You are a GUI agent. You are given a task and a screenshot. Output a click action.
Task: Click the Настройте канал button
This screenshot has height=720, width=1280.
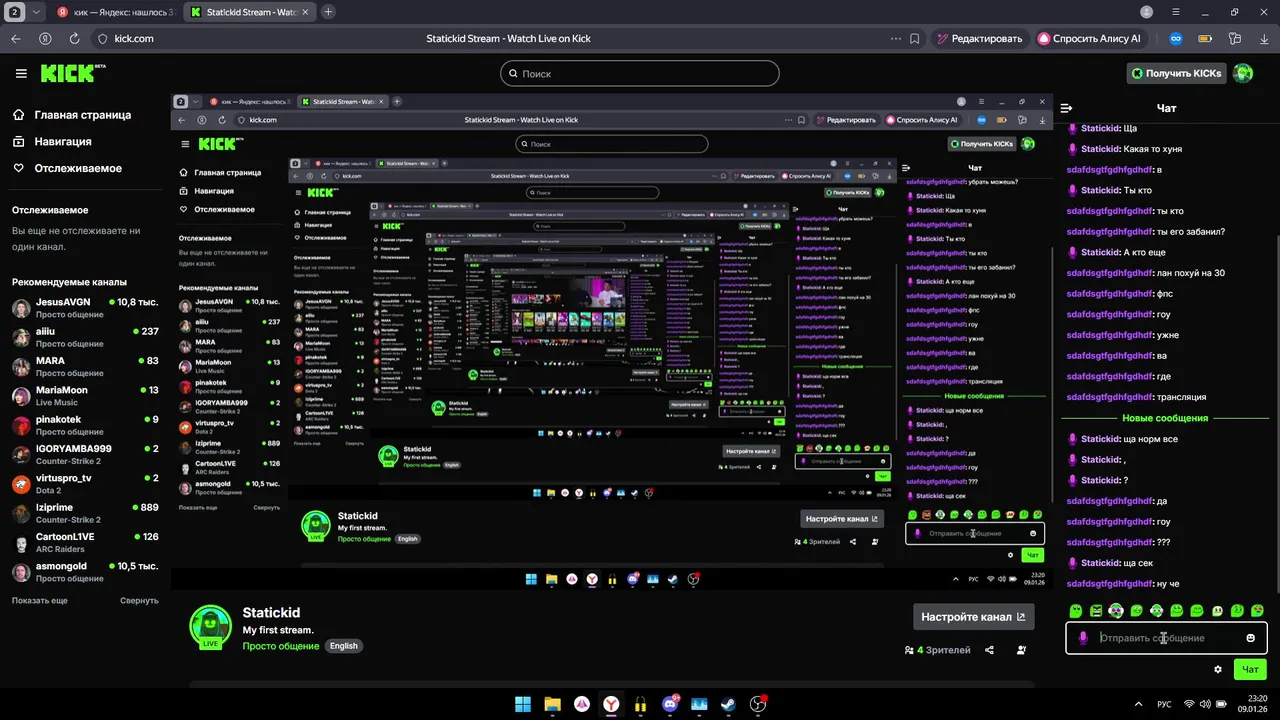973,617
